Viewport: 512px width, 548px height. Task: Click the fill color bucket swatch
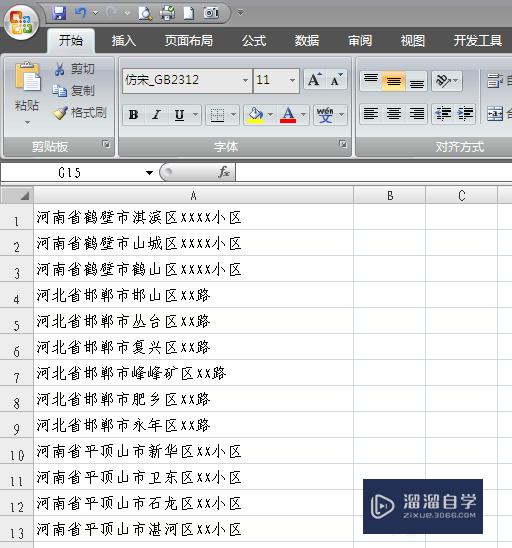point(255,115)
